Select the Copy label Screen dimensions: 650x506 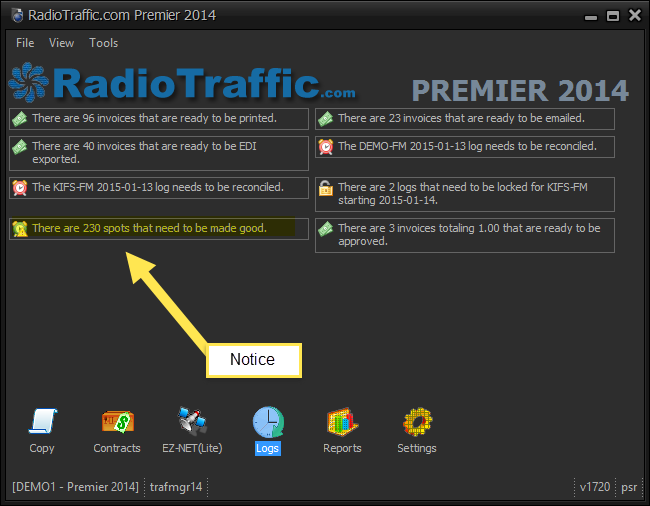click(42, 448)
